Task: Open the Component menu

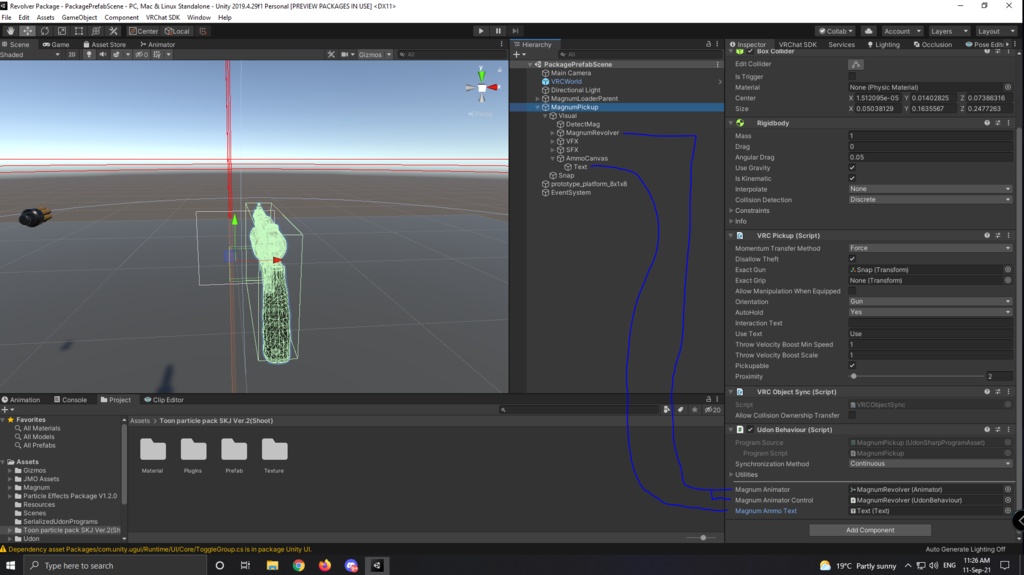Action: [x=121, y=18]
